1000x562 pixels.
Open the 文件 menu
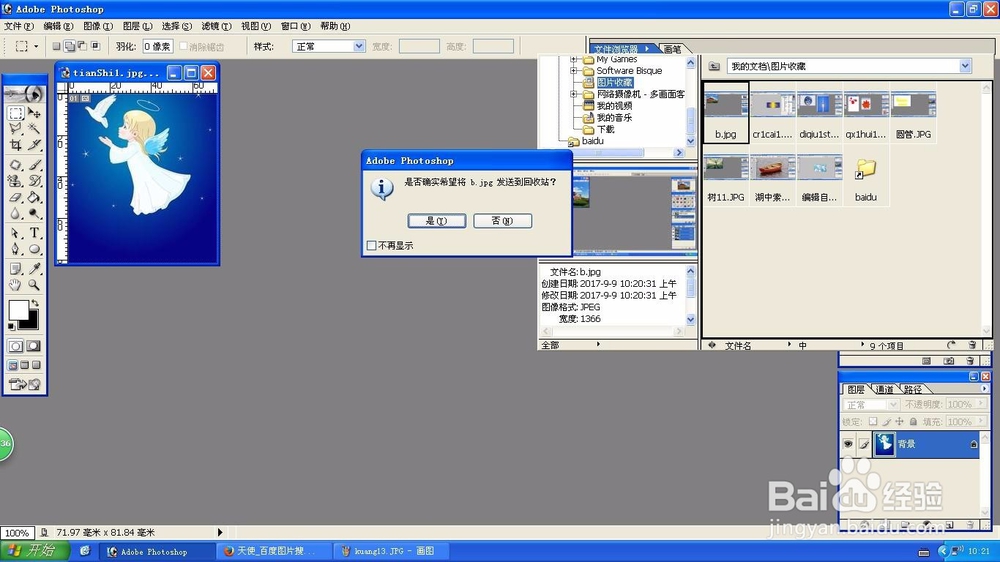coord(18,26)
